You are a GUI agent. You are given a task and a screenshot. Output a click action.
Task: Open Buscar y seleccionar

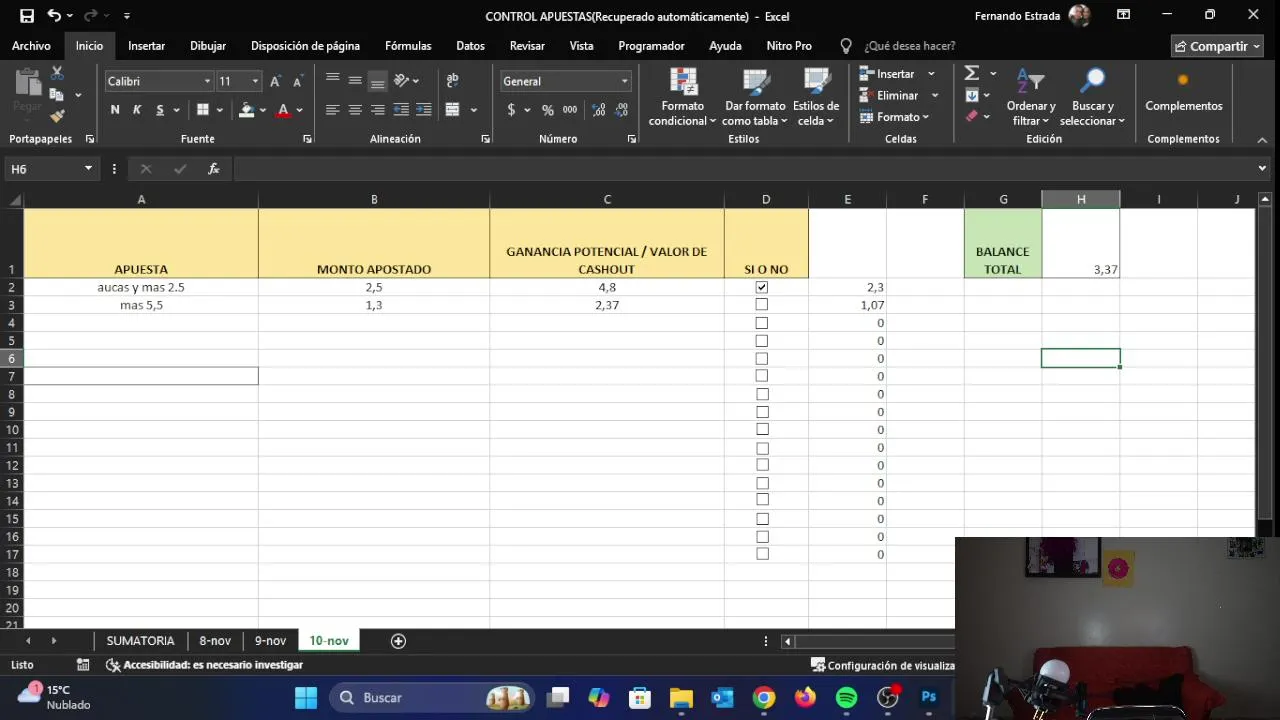(x=1092, y=98)
